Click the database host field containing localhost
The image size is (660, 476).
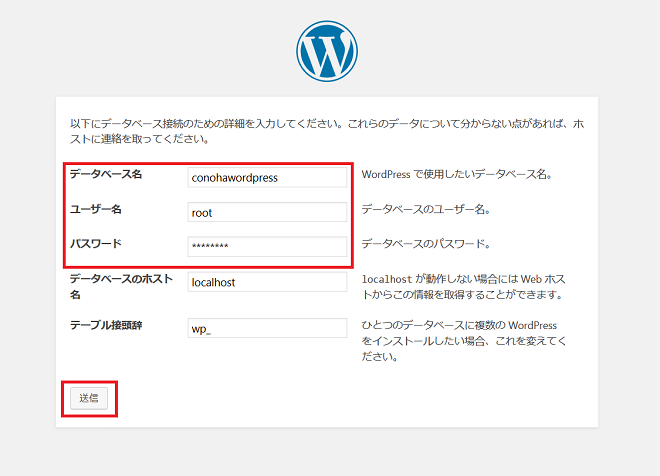[x=267, y=282]
